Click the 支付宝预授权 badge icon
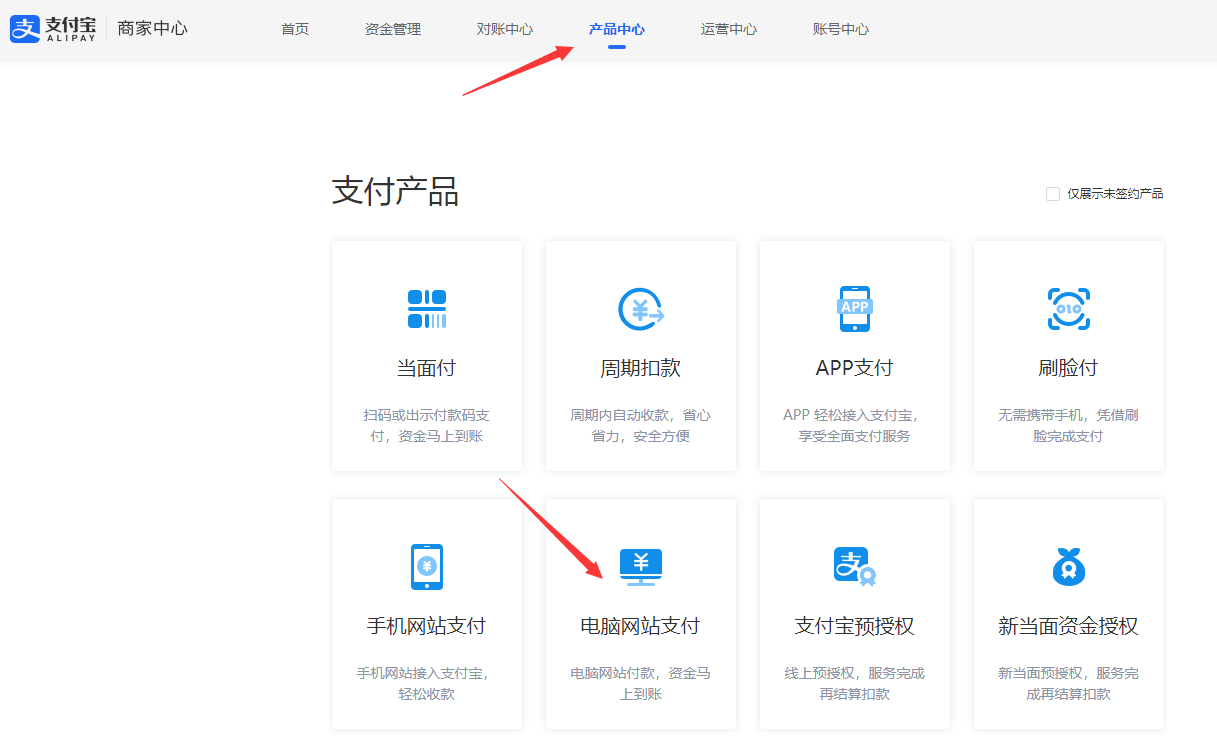 tap(855, 567)
